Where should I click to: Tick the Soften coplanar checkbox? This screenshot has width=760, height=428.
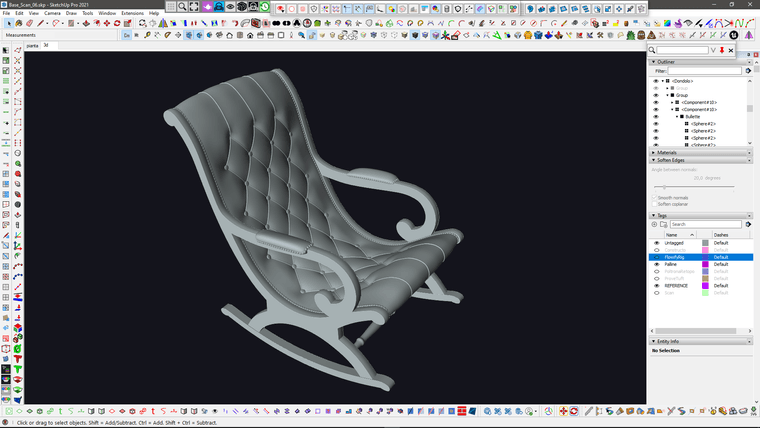coord(655,204)
